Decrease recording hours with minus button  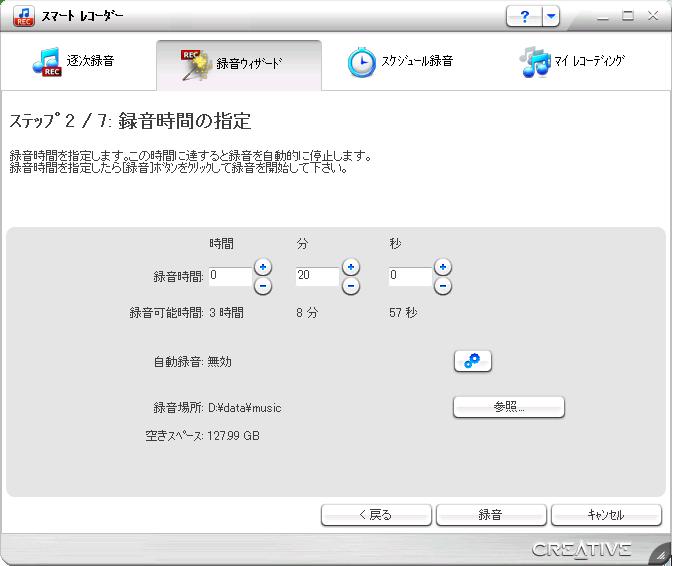[262, 286]
